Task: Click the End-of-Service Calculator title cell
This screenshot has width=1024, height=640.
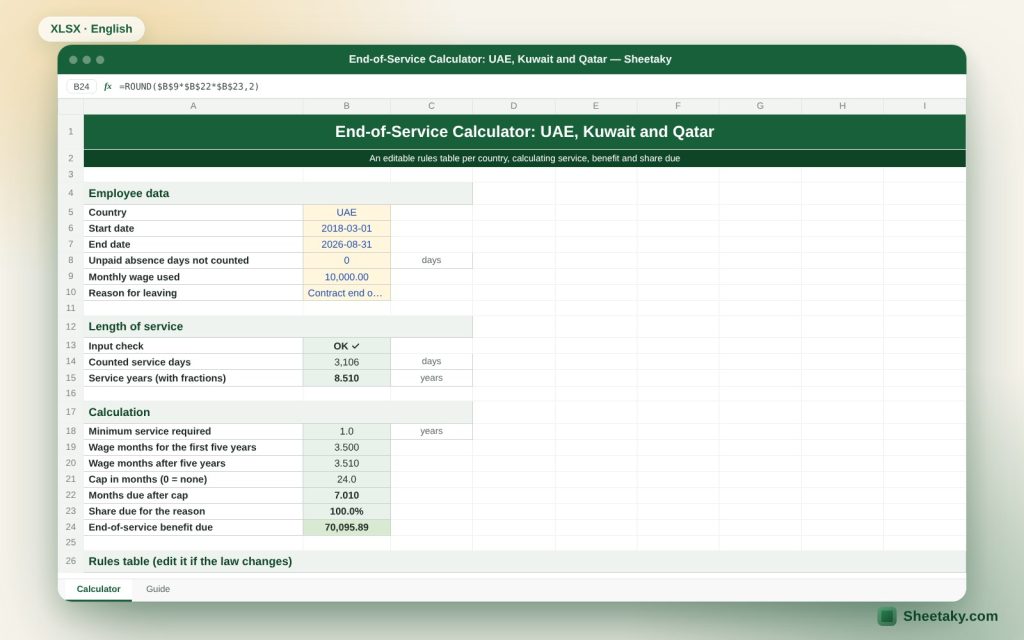Action: tap(524, 132)
